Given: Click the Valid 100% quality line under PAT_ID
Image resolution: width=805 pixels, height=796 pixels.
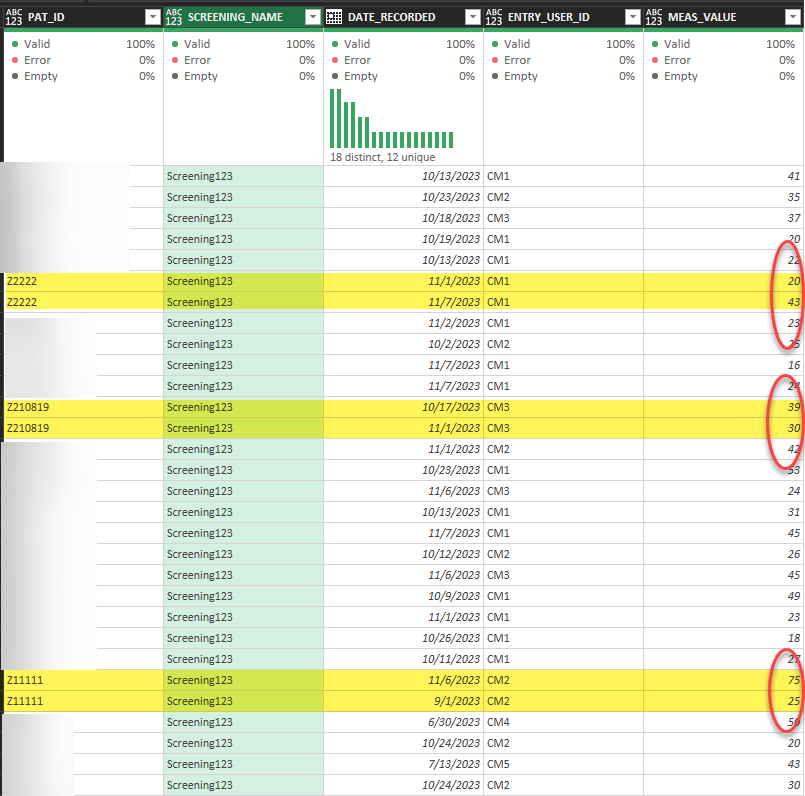Looking at the screenshot, I should coord(83,44).
